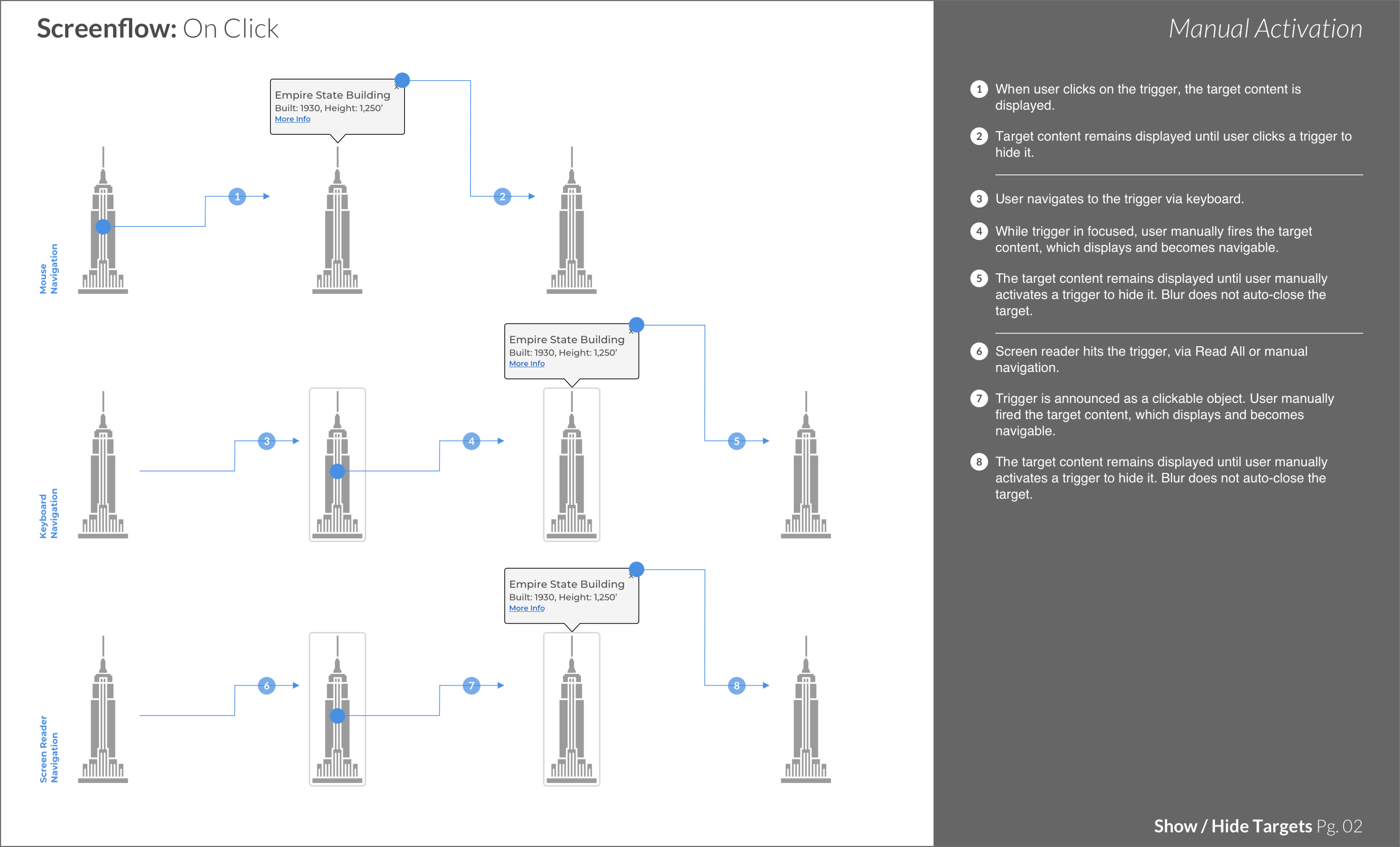Screen dimensions: 1400x847
Task: Click the focused Keyboard Navigation building after step 3
Action: (x=337, y=465)
